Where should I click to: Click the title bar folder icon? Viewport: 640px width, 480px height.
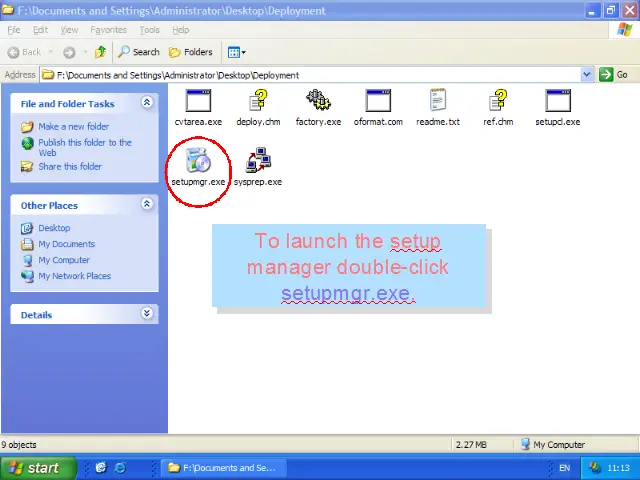click(7, 10)
